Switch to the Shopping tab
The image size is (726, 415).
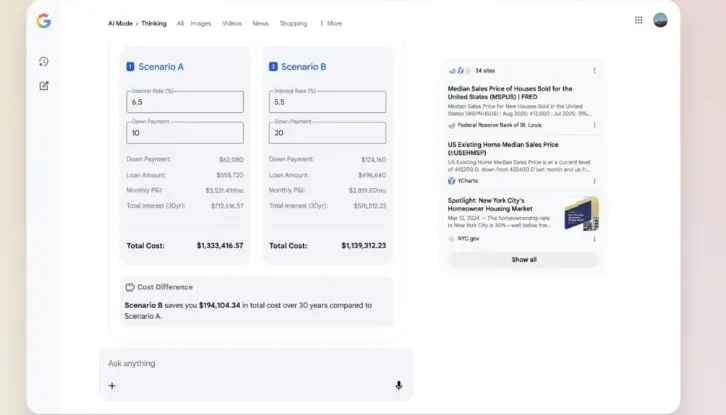293,23
